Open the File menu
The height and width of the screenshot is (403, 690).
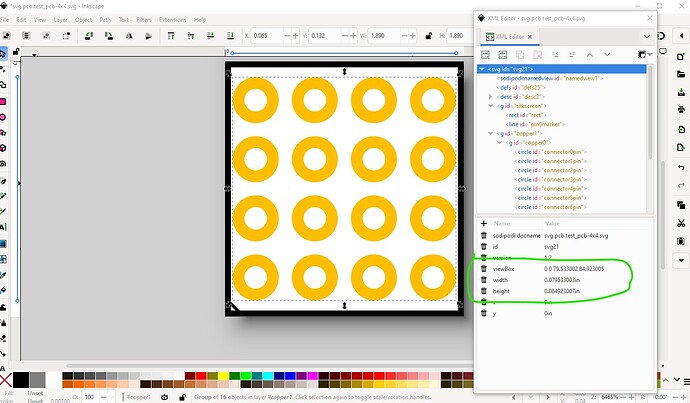point(4,20)
